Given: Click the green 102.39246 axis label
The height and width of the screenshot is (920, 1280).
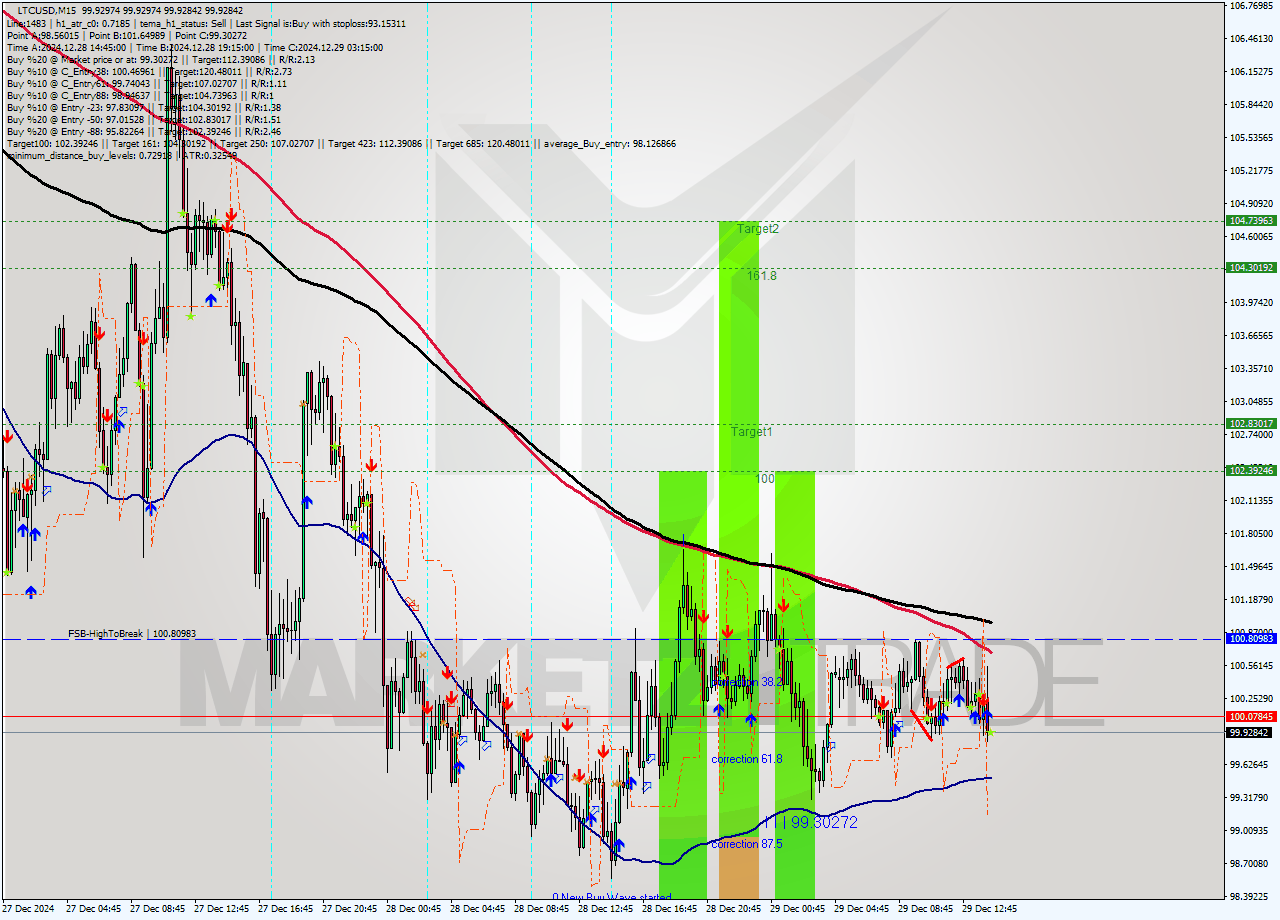Looking at the screenshot, I should (x=1250, y=470).
